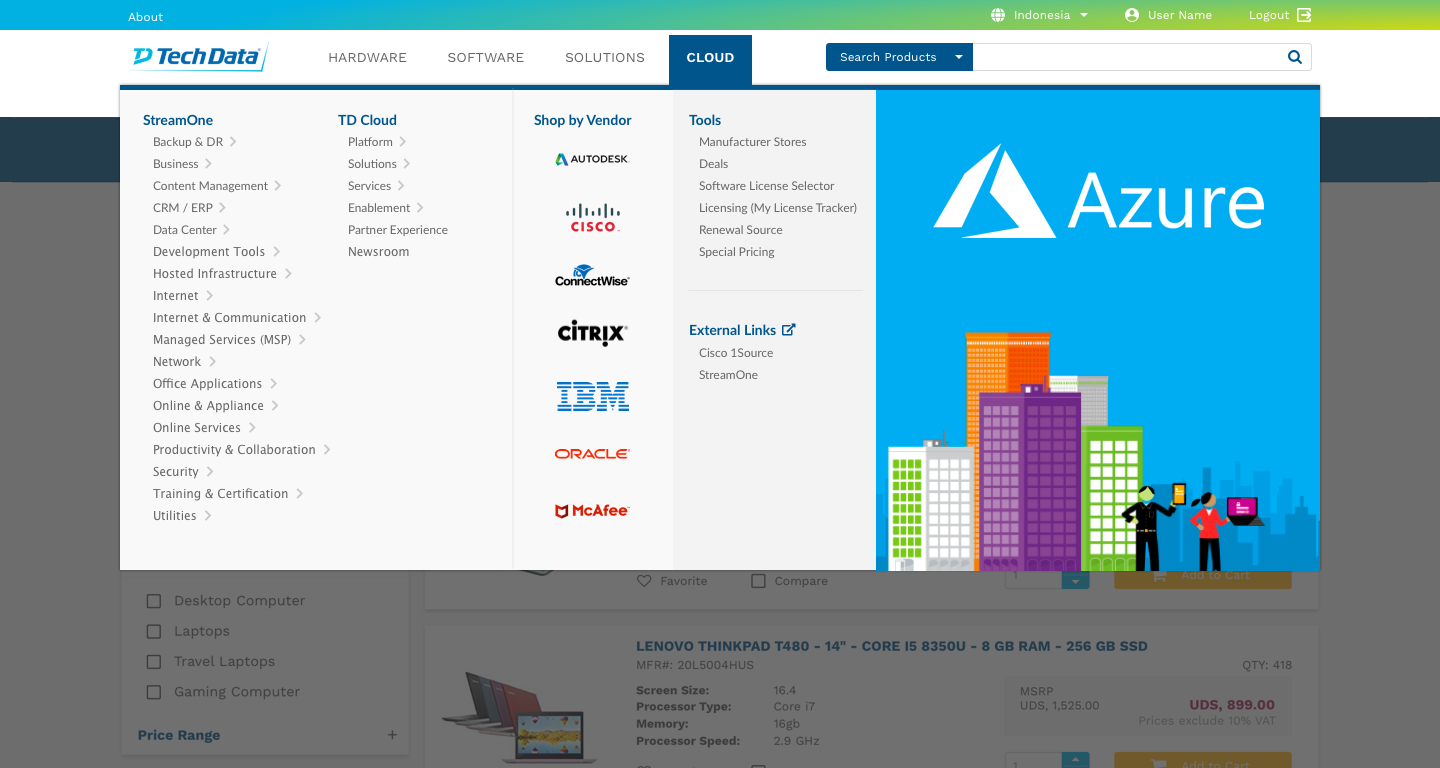Open Partner Experience link
This screenshot has height=768, width=1440.
click(398, 230)
